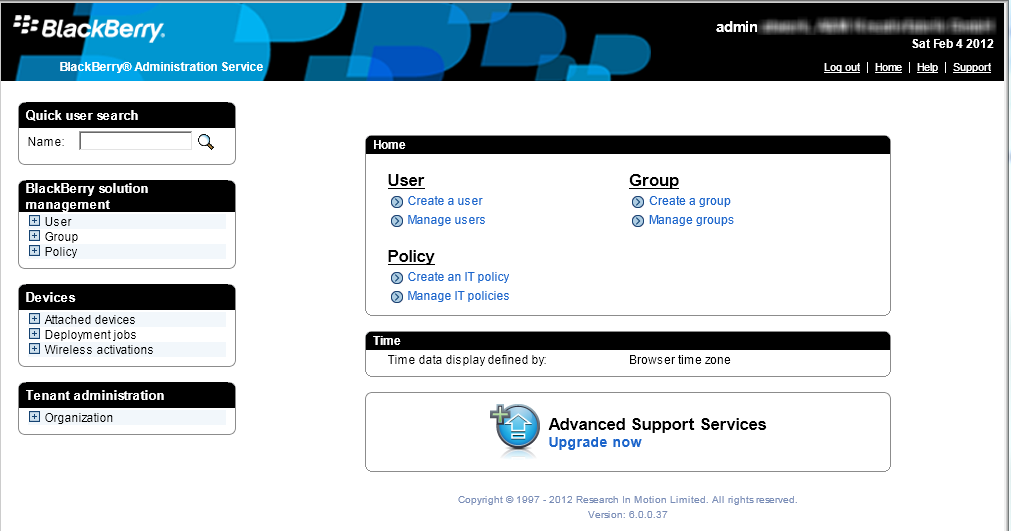The height and width of the screenshot is (531, 1011).
Task: Select Deployment jobs tree label
Action: pyautogui.click(x=90, y=335)
